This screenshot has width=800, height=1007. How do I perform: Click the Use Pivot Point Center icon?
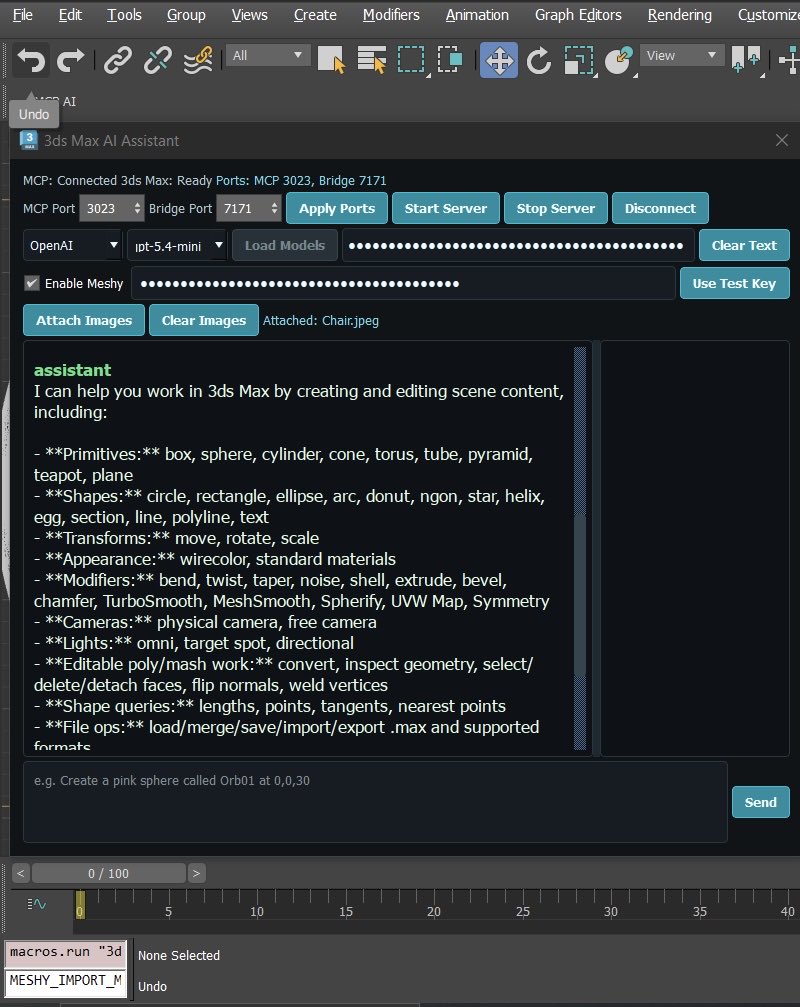tap(746, 60)
